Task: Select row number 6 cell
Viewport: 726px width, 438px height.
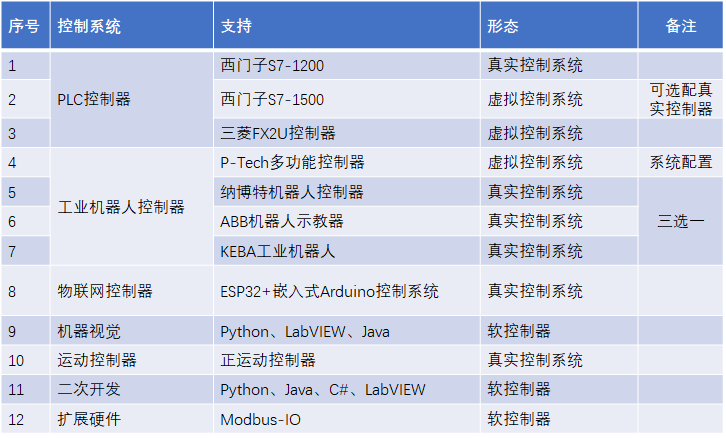Action: [x=25, y=221]
